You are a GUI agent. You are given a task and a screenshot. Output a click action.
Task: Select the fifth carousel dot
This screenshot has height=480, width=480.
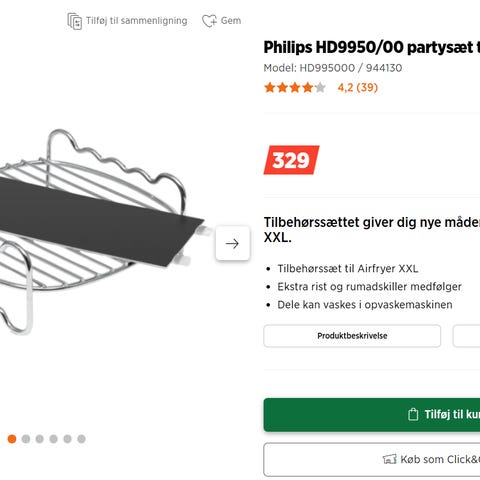(x=68, y=439)
